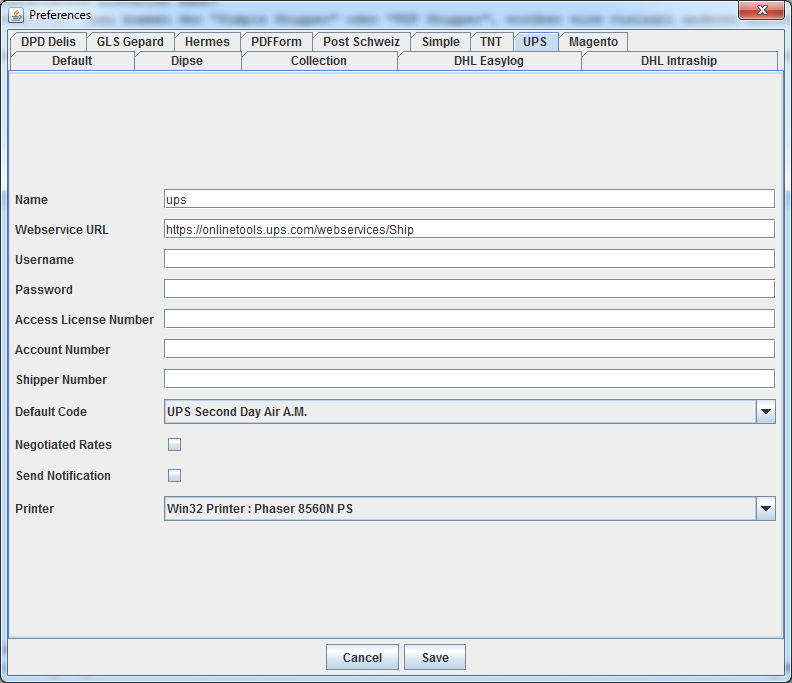The height and width of the screenshot is (683, 792).
Task: Open the DHL Intraship tab
Action: click(x=679, y=61)
